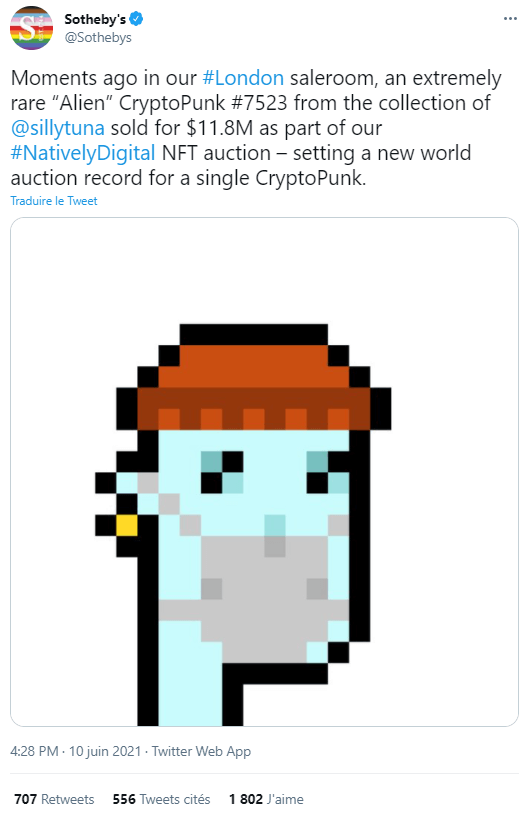Screen dimensions: 529x814
Task: Click the blue verified badge
Action: tap(136, 19)
